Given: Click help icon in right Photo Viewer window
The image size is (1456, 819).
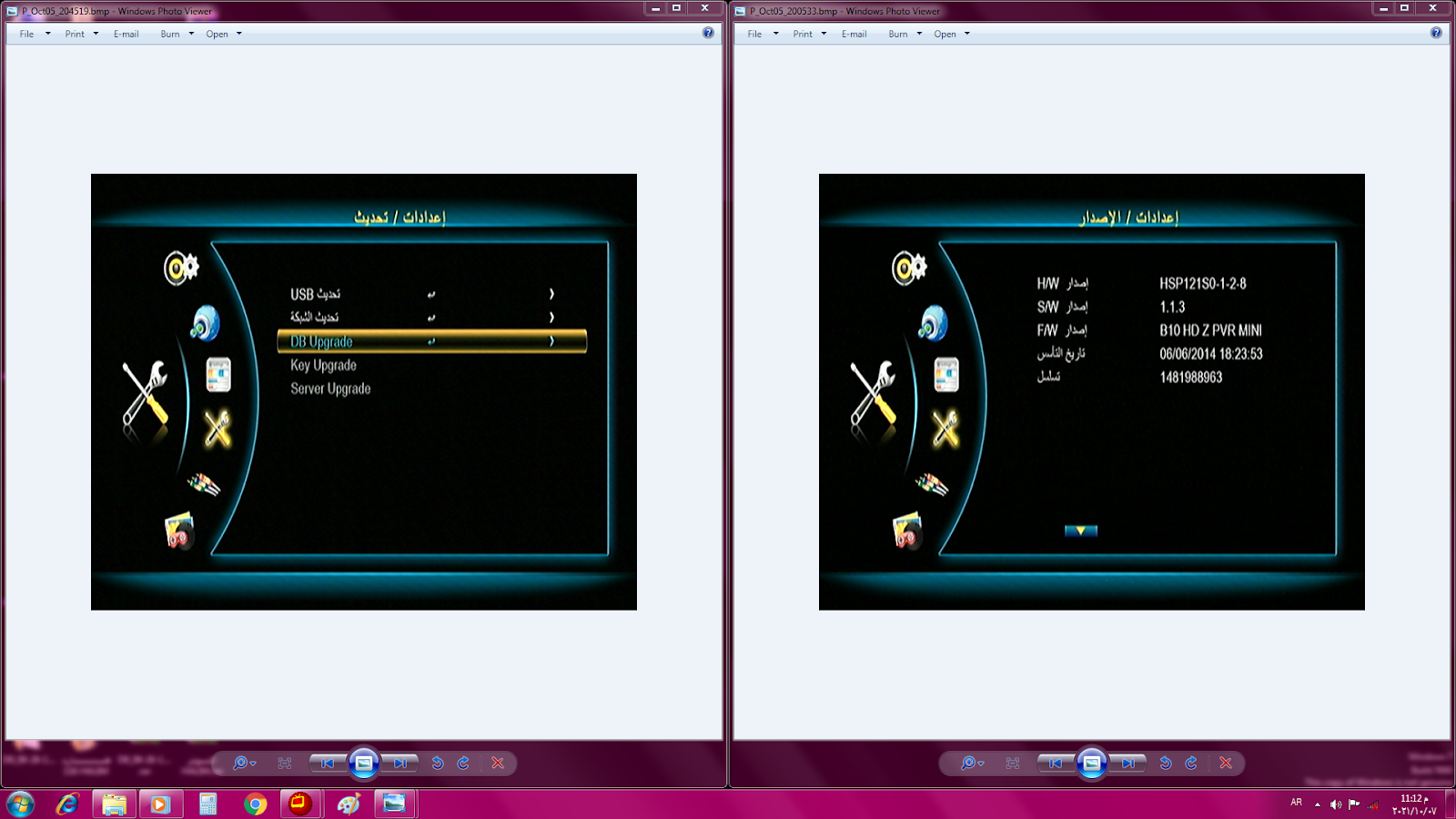Looking at the screenshot, I should [1436, 33].
